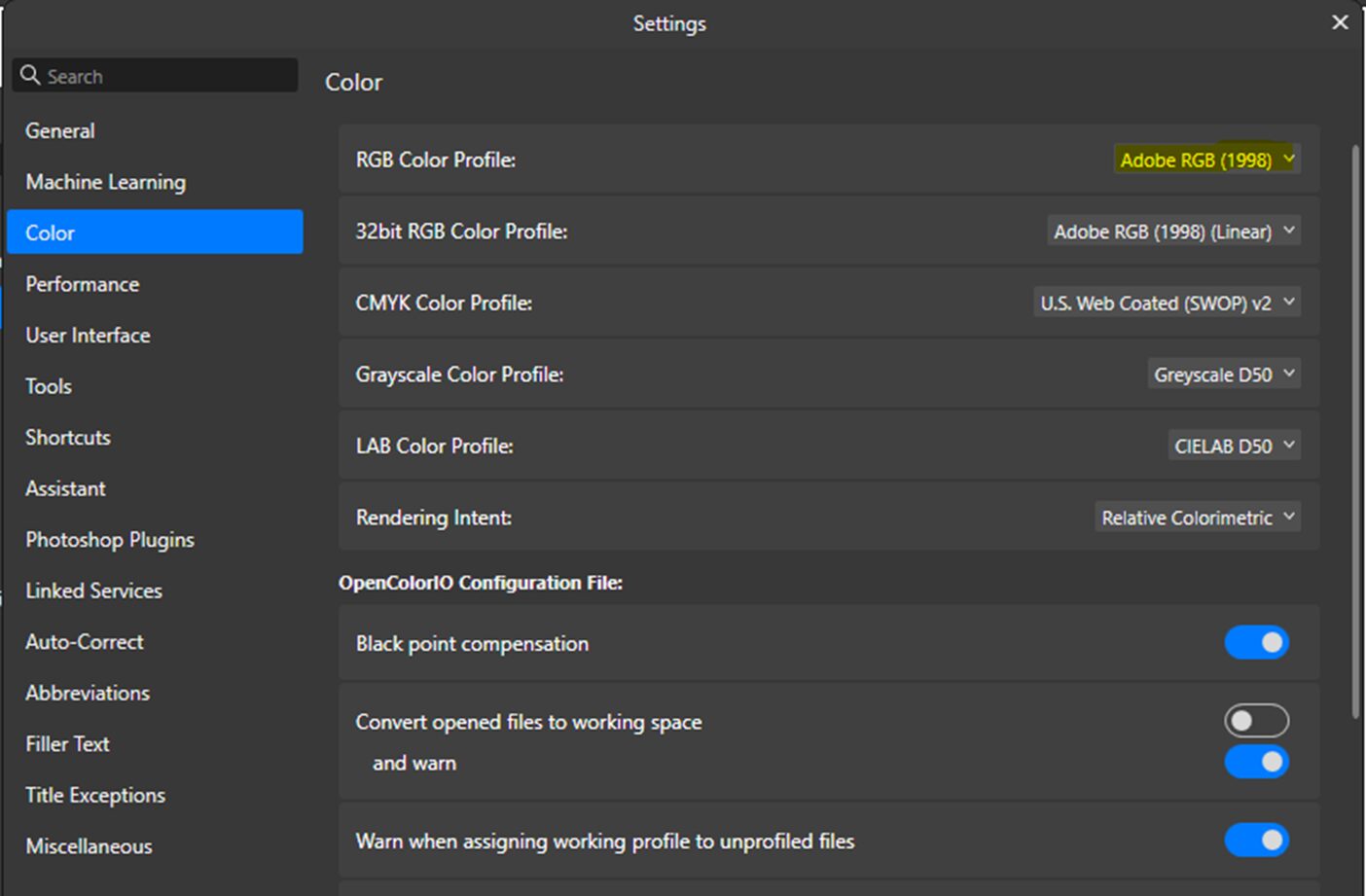Turn off warn when assigning working profile
Screen dimensions: 1366x896
pyautogui.click(x=1256, y=840)
